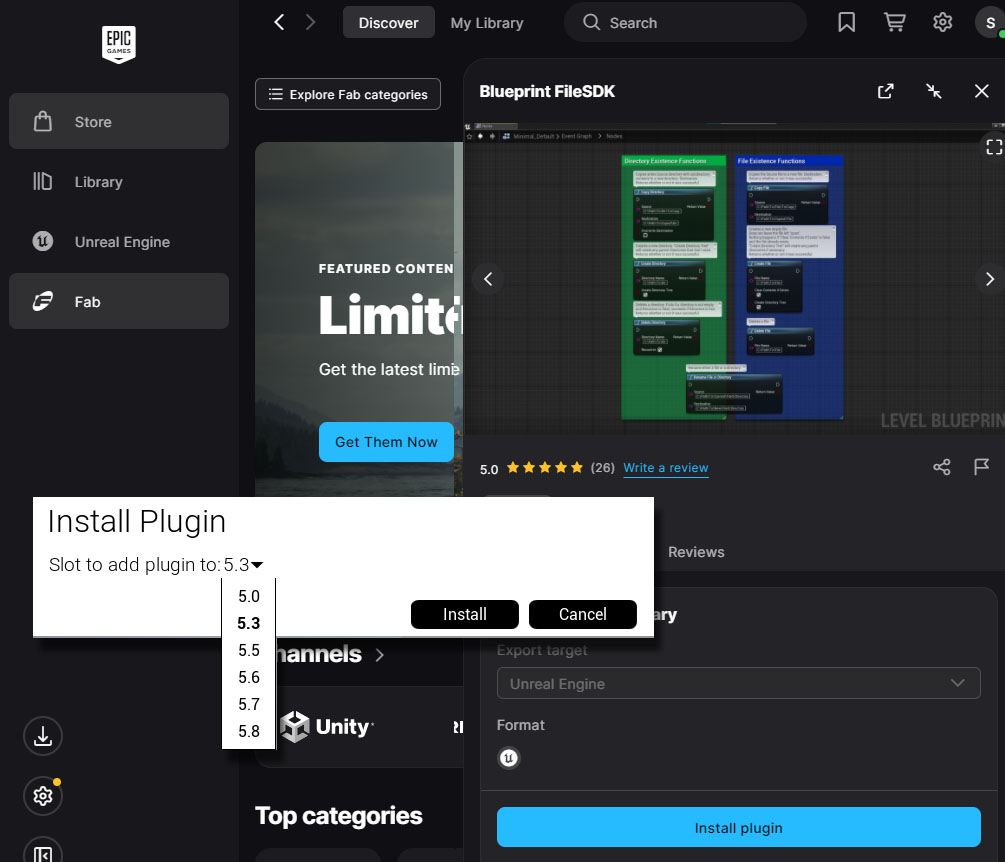Click Cancel in Install Plugin dialog
The image size is (1005, 862).
tap(583, 614)
